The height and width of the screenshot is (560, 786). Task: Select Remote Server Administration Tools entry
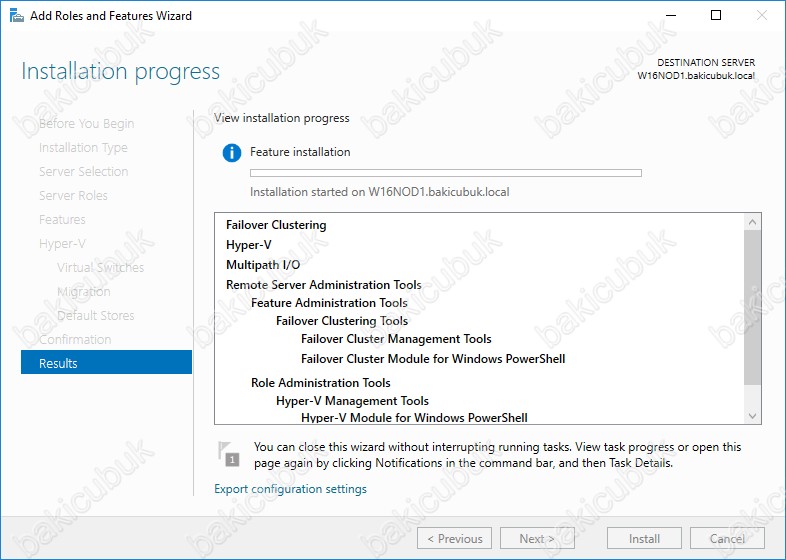click(324, 285)
